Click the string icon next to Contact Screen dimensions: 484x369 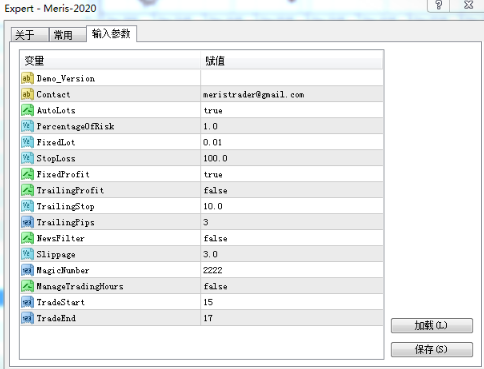click(27, 94)
